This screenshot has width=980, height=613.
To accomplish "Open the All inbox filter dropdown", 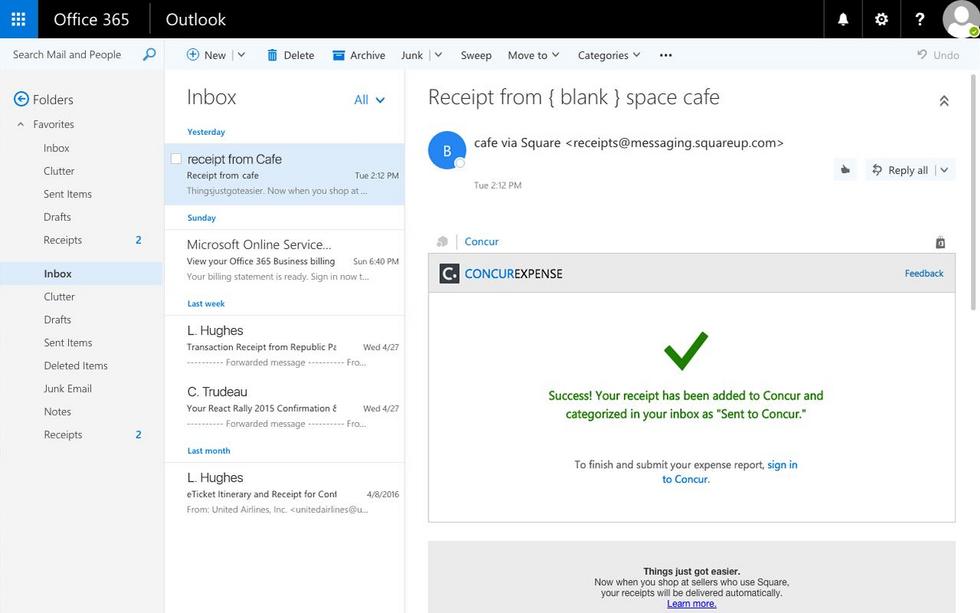I will point(369,99).
